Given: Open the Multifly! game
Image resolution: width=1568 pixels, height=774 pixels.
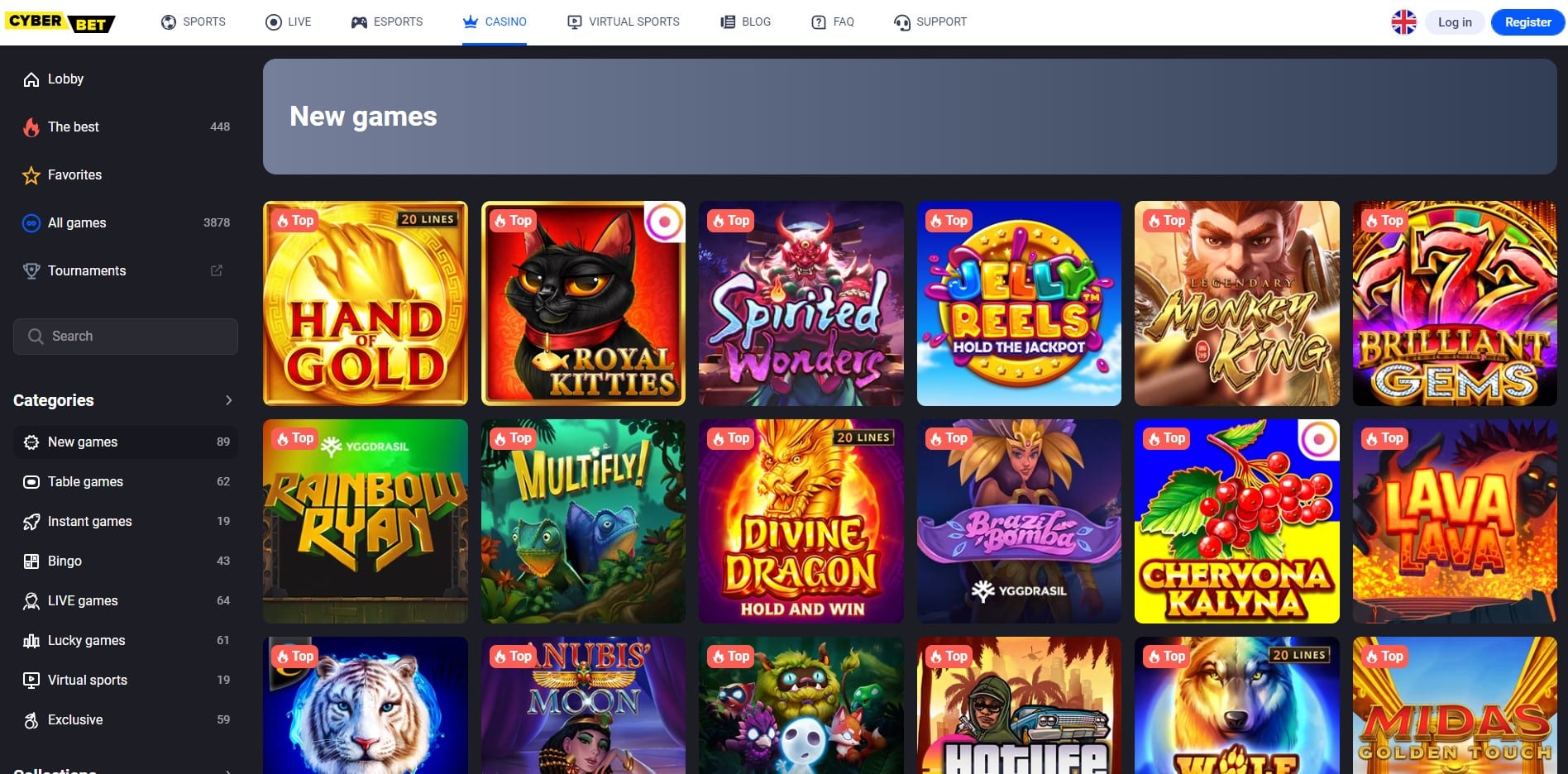Looking at the screenshot, I should [583, 521].
